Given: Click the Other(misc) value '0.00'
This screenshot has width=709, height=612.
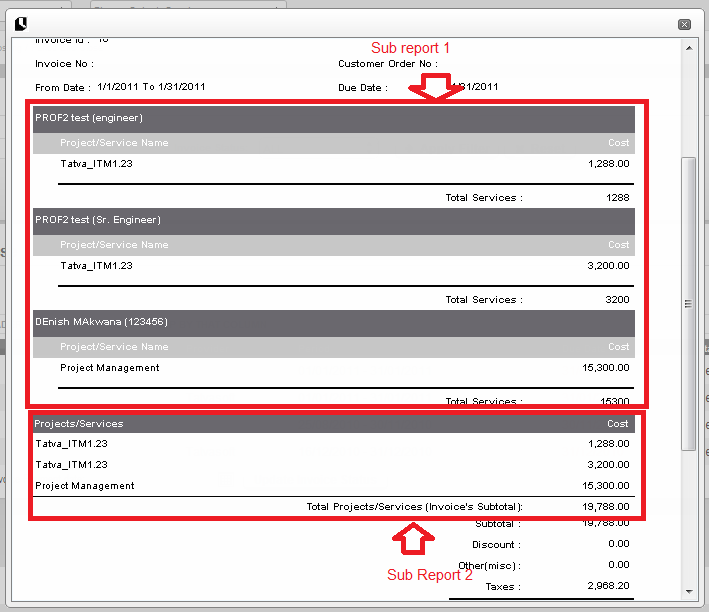Looking at the screenshot, I should click(x=619, y=565).
